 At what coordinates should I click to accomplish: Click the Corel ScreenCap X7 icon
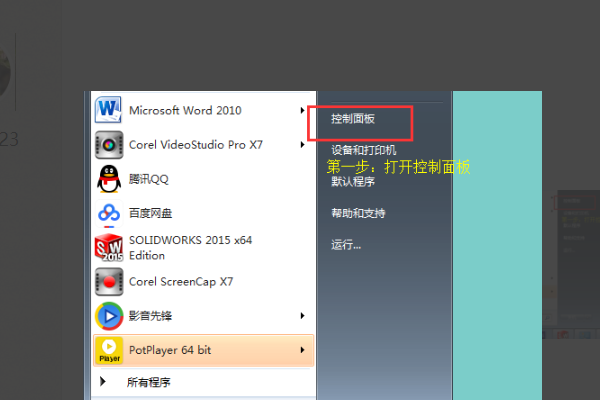point(109,282)
